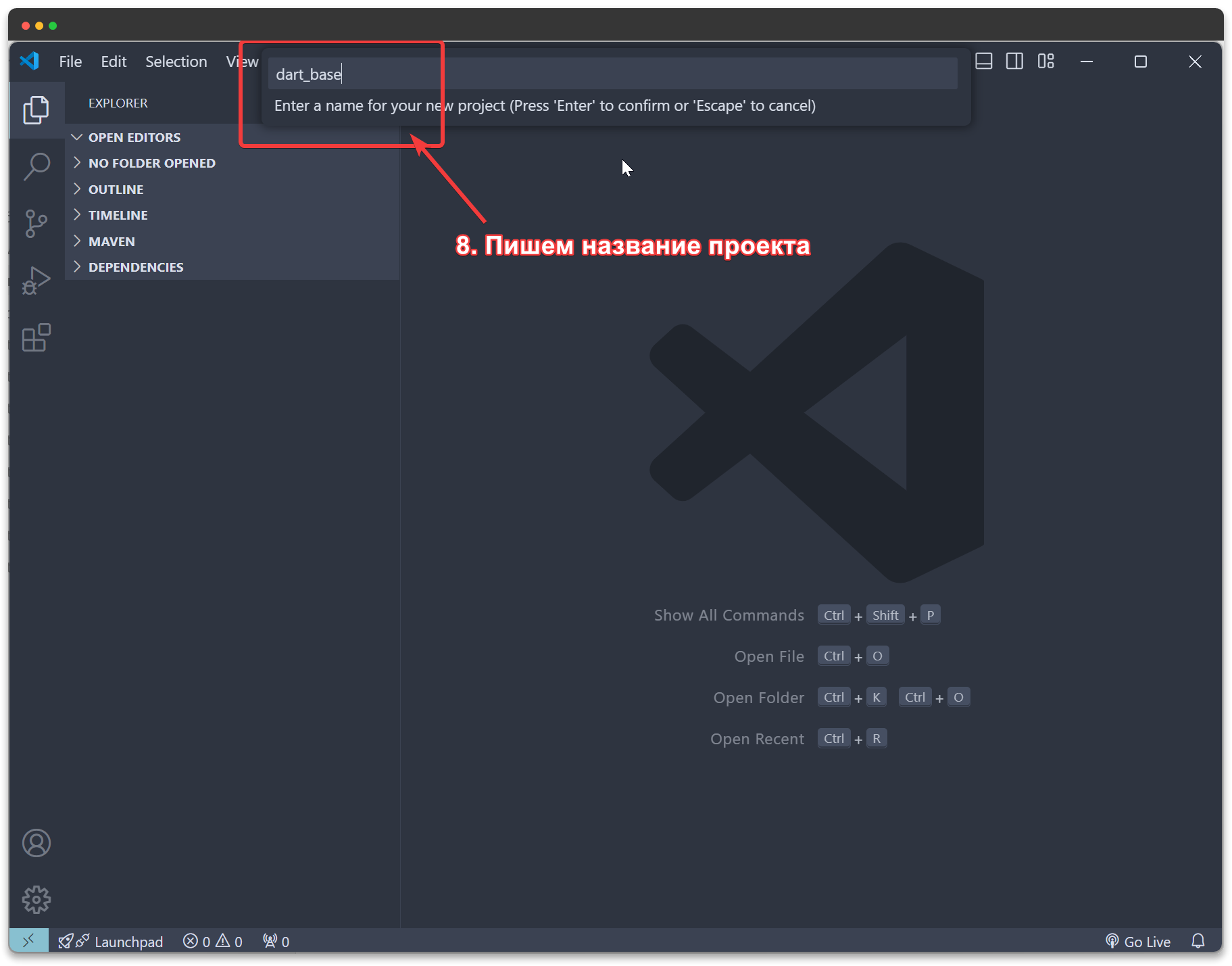Click Go Live in status bar
1232x966 pixels.
[x=1138, y=941]
